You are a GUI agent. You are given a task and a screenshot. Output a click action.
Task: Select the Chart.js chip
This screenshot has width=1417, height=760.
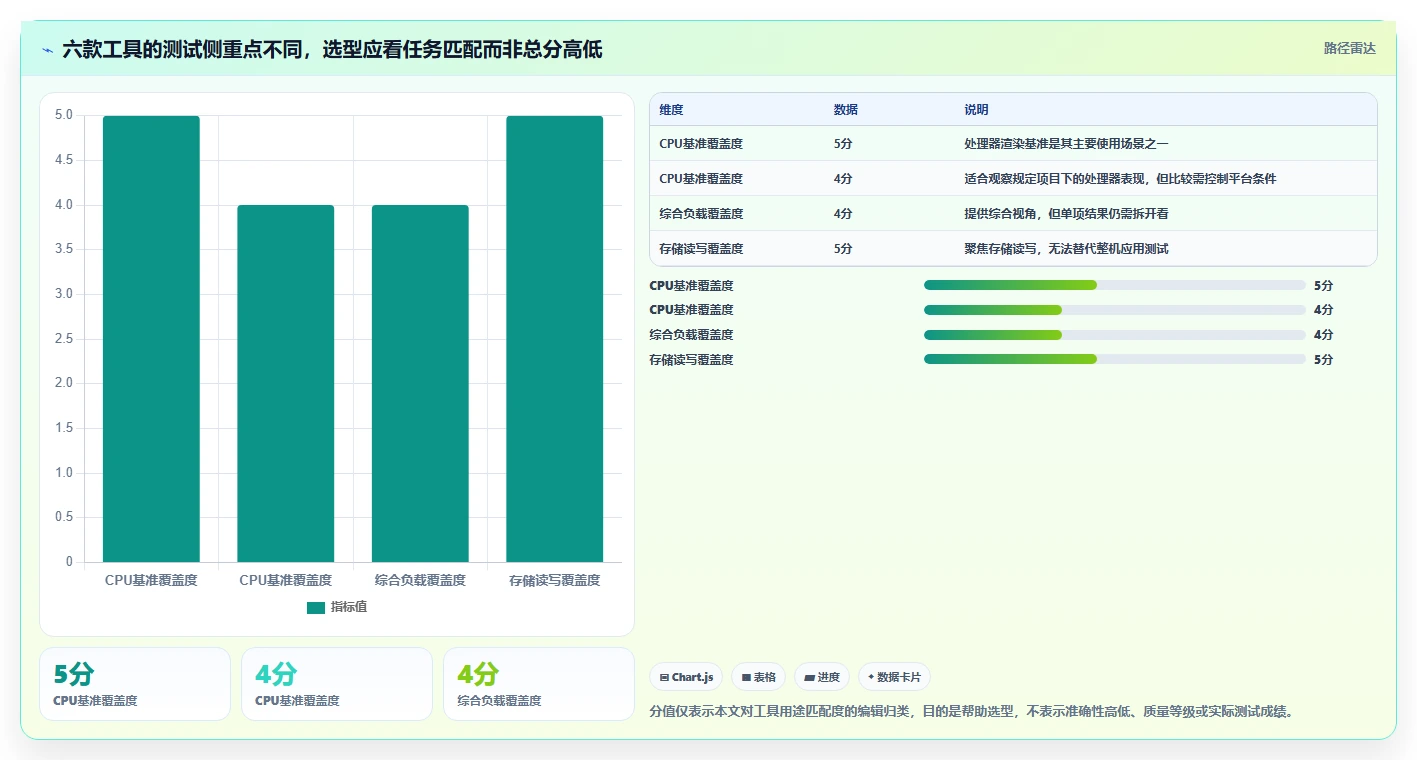tap(686, 677)
